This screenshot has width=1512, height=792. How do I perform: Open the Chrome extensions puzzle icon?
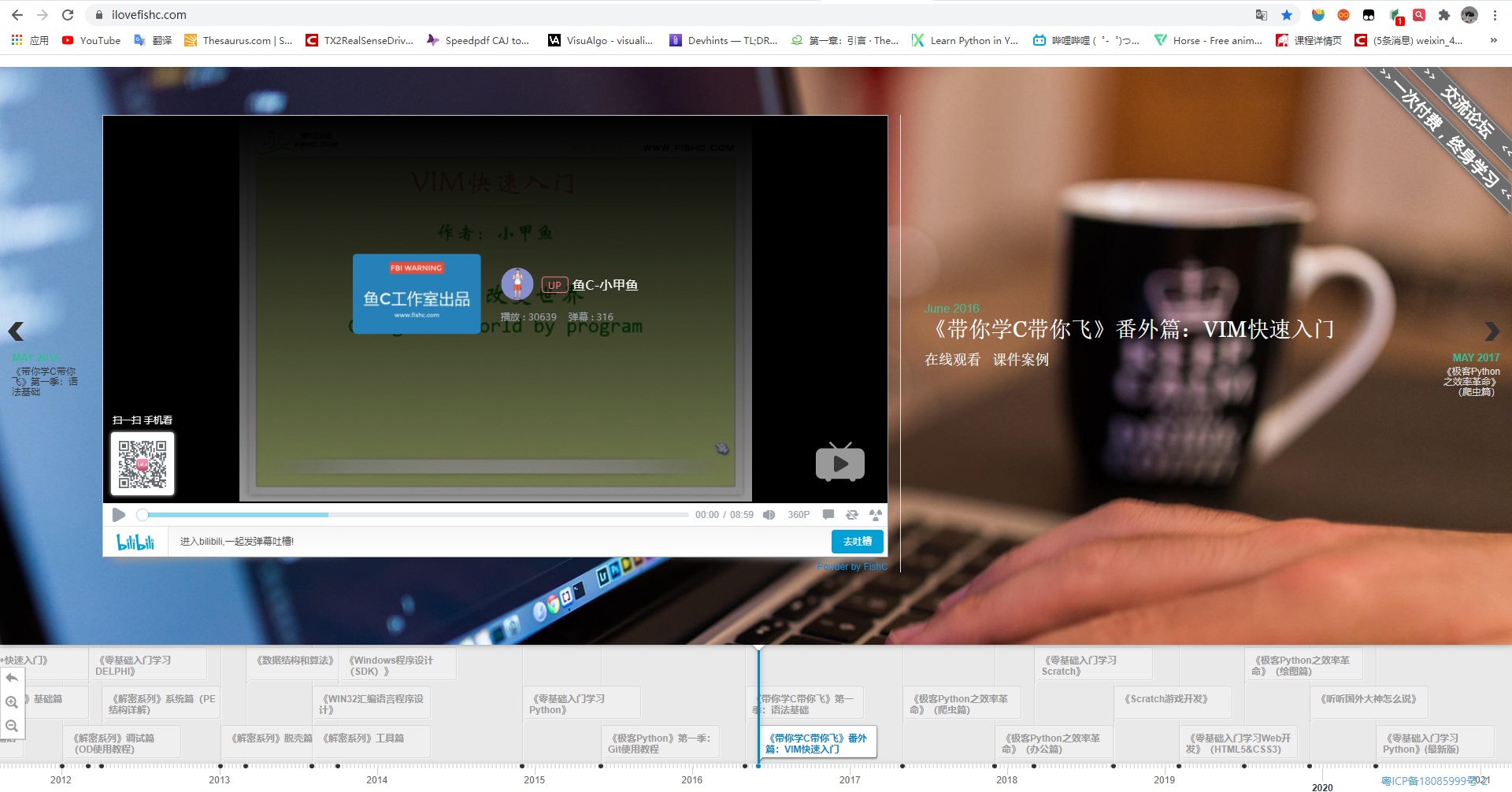(1444, 15)
